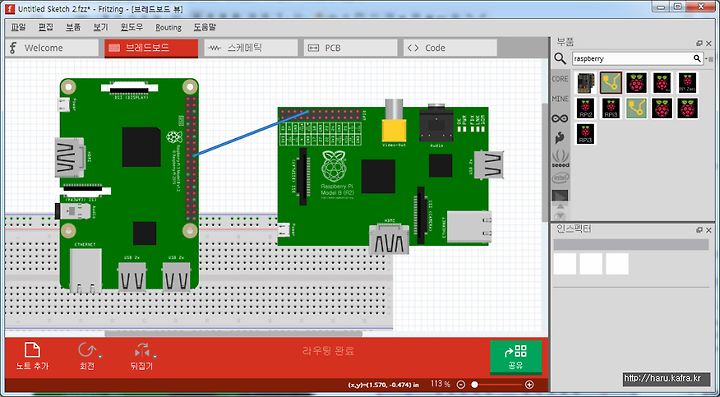Viewport: 720px width, 397px height.
Task: Open the 부품 menu in the menu bar
Action: pos(73,27)
